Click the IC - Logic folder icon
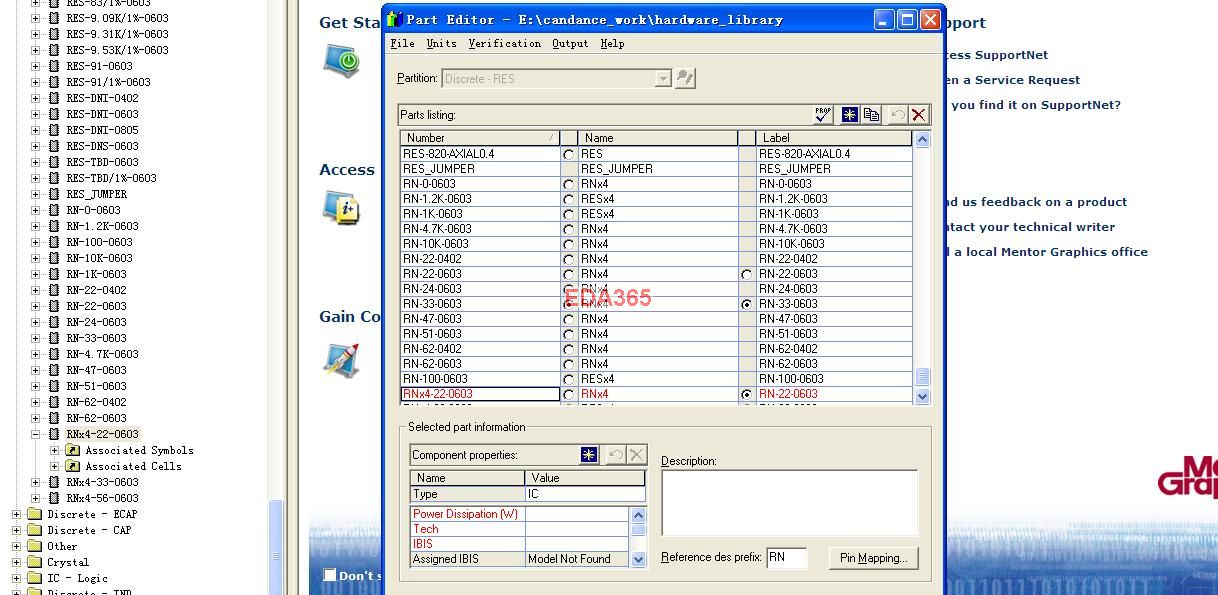This screenshot has width=1218, height=595. coord(34,578)
